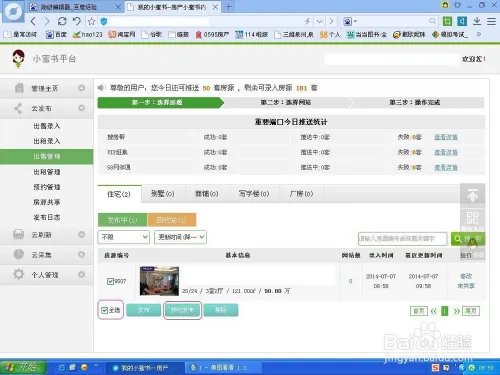Open the 更新时间 sort dropdown
The height and width of the screenshot is (375, 500).
(x=180, y=237)
